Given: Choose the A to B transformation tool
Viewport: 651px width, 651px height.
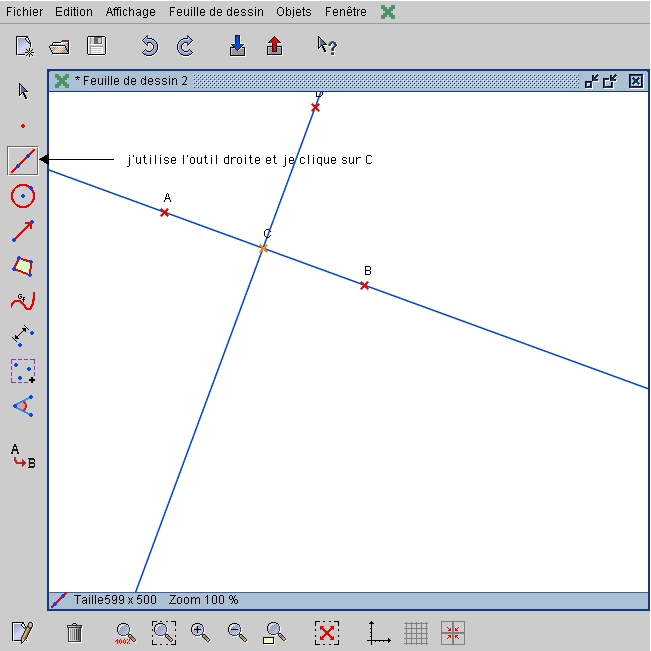Looking at the screenshot, I should [23, 457].
